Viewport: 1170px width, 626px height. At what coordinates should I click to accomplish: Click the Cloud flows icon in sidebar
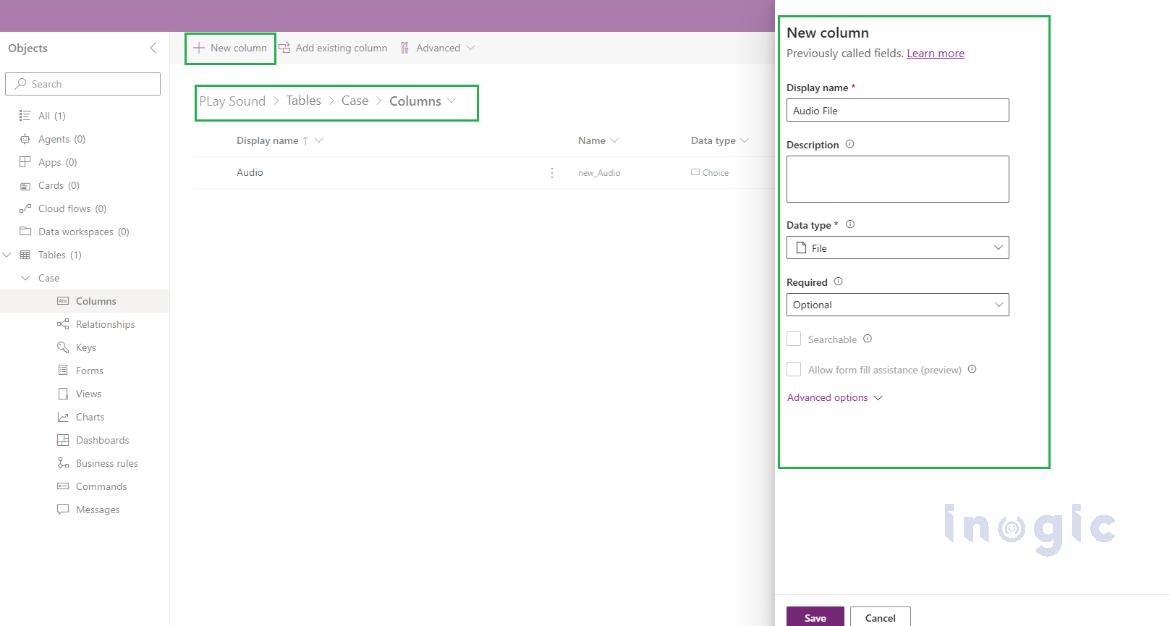coord(26,209)
